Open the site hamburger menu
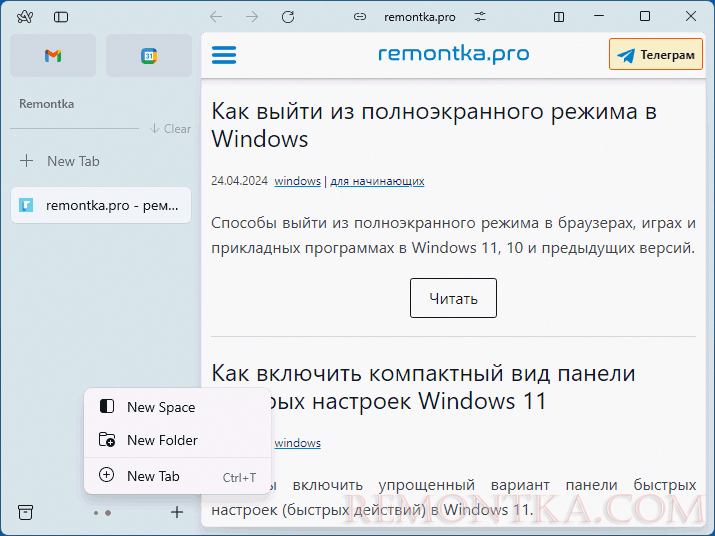The height and width of the screenshot is (536, 715). (x=224, y=55)
